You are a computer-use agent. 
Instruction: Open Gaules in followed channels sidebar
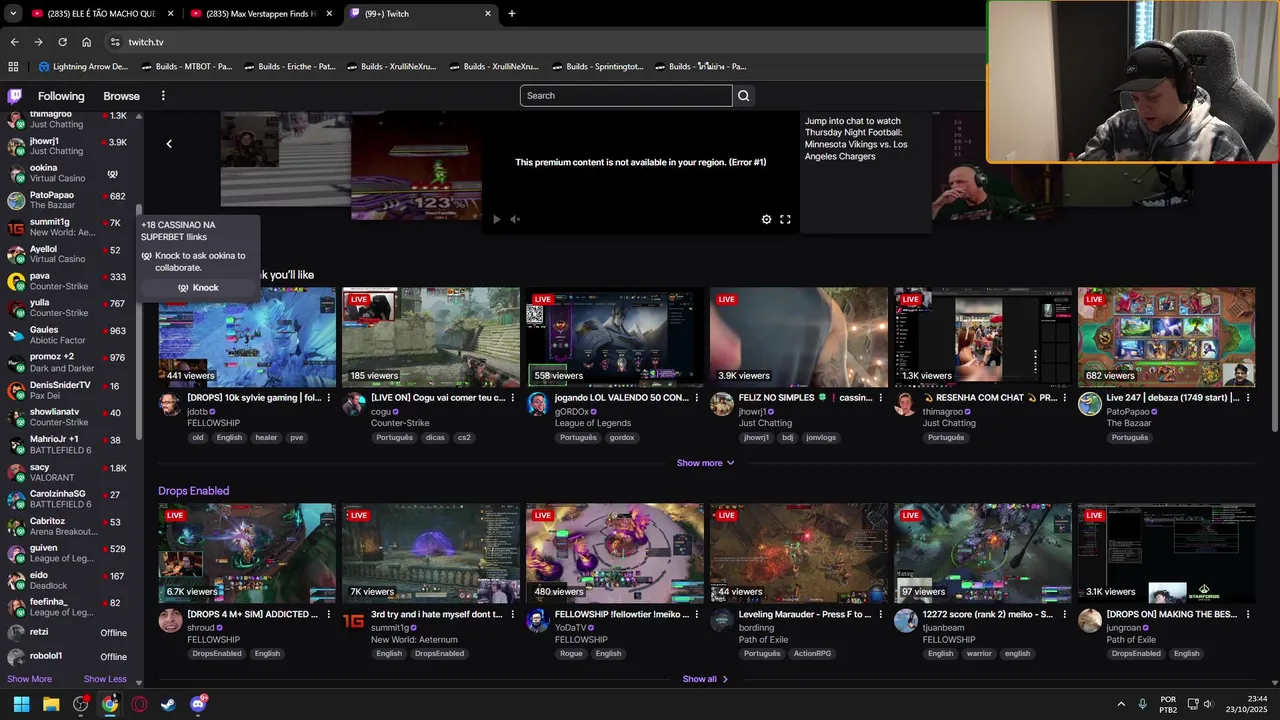(x=70, y=335)
